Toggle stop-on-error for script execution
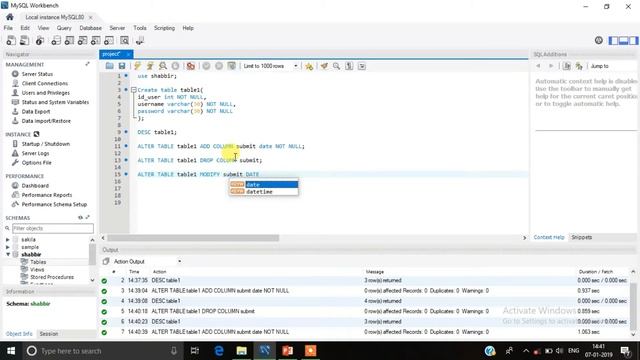 (191, 66)
